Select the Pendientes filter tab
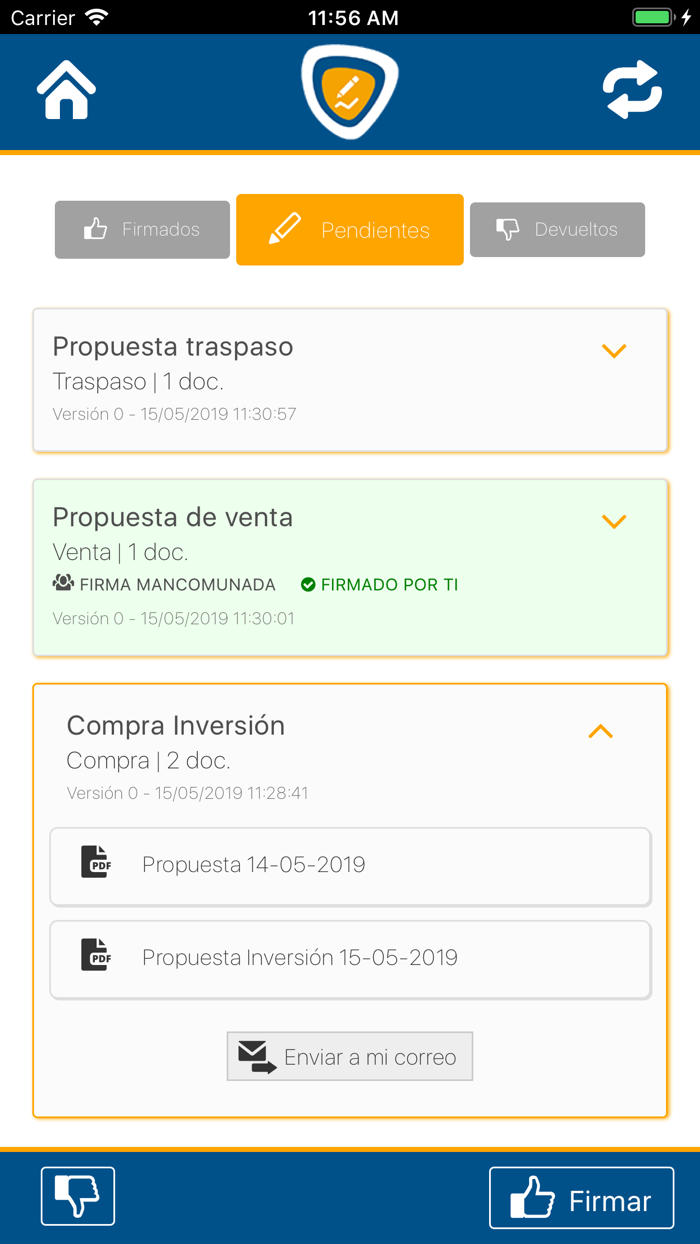Screen dimensions: 700x1244 pos(350,229)
